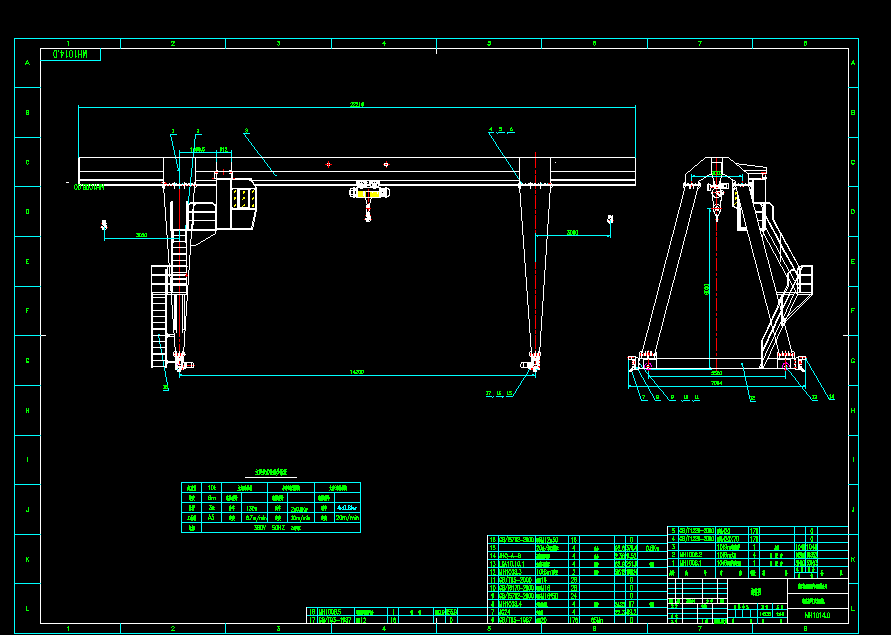The image size is (891, 635).
Task: Select the 3000 cantilever dimension beside right leg
Action: click(x=573, y=233)
